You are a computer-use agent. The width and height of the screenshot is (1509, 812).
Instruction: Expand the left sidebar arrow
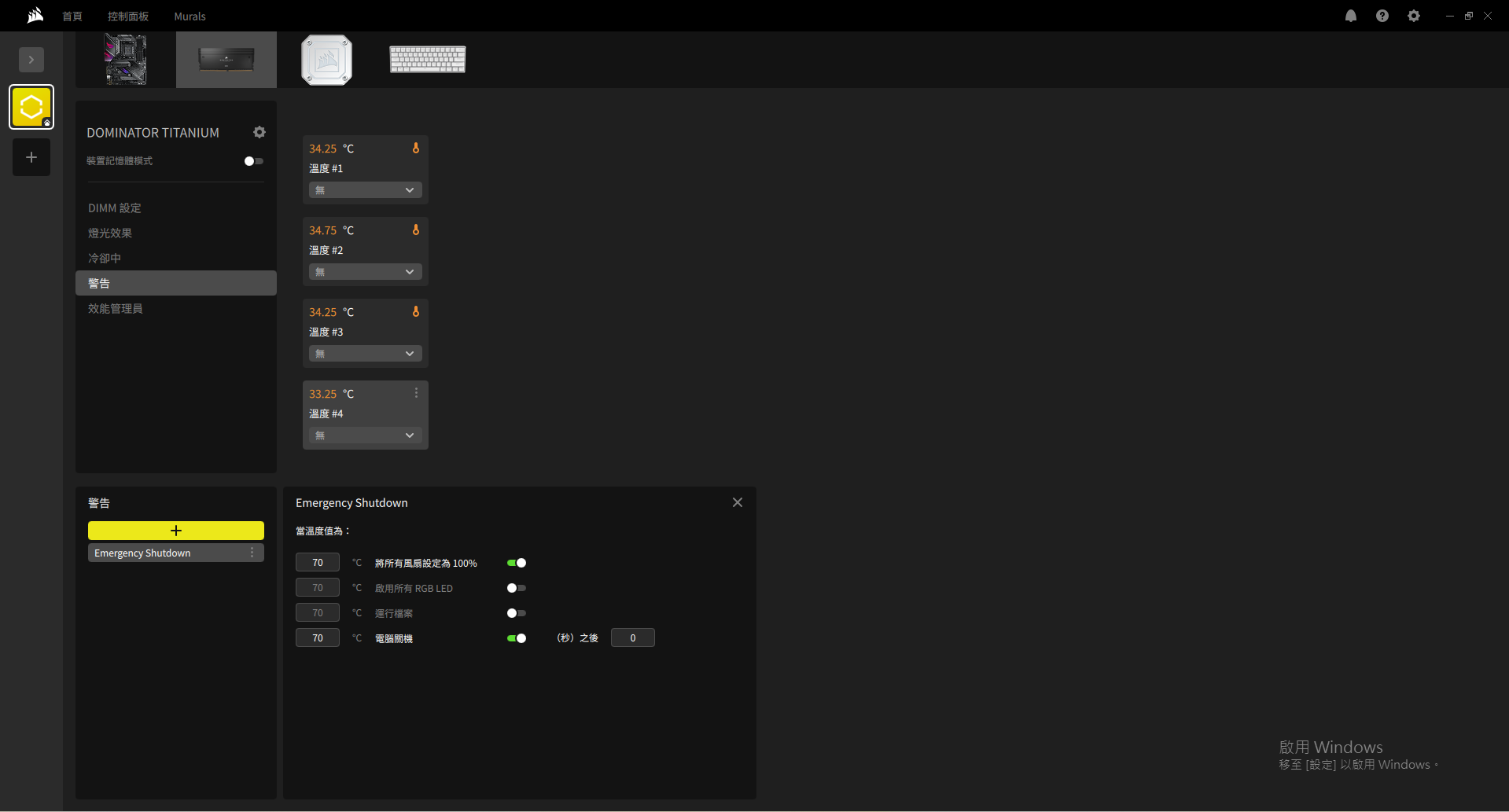[x=31, y=60]
